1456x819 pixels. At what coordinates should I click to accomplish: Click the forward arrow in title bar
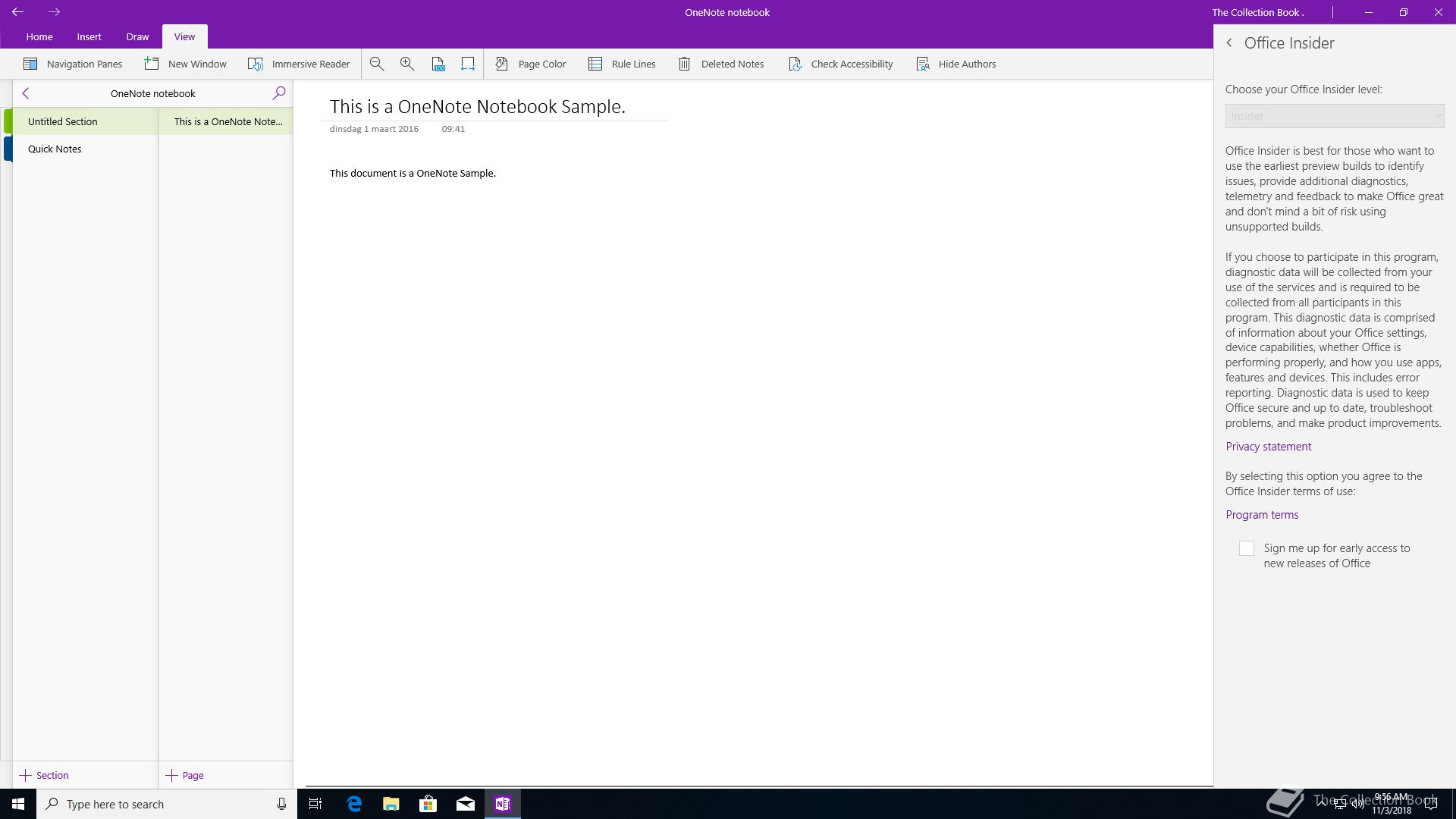click(54, 12)
